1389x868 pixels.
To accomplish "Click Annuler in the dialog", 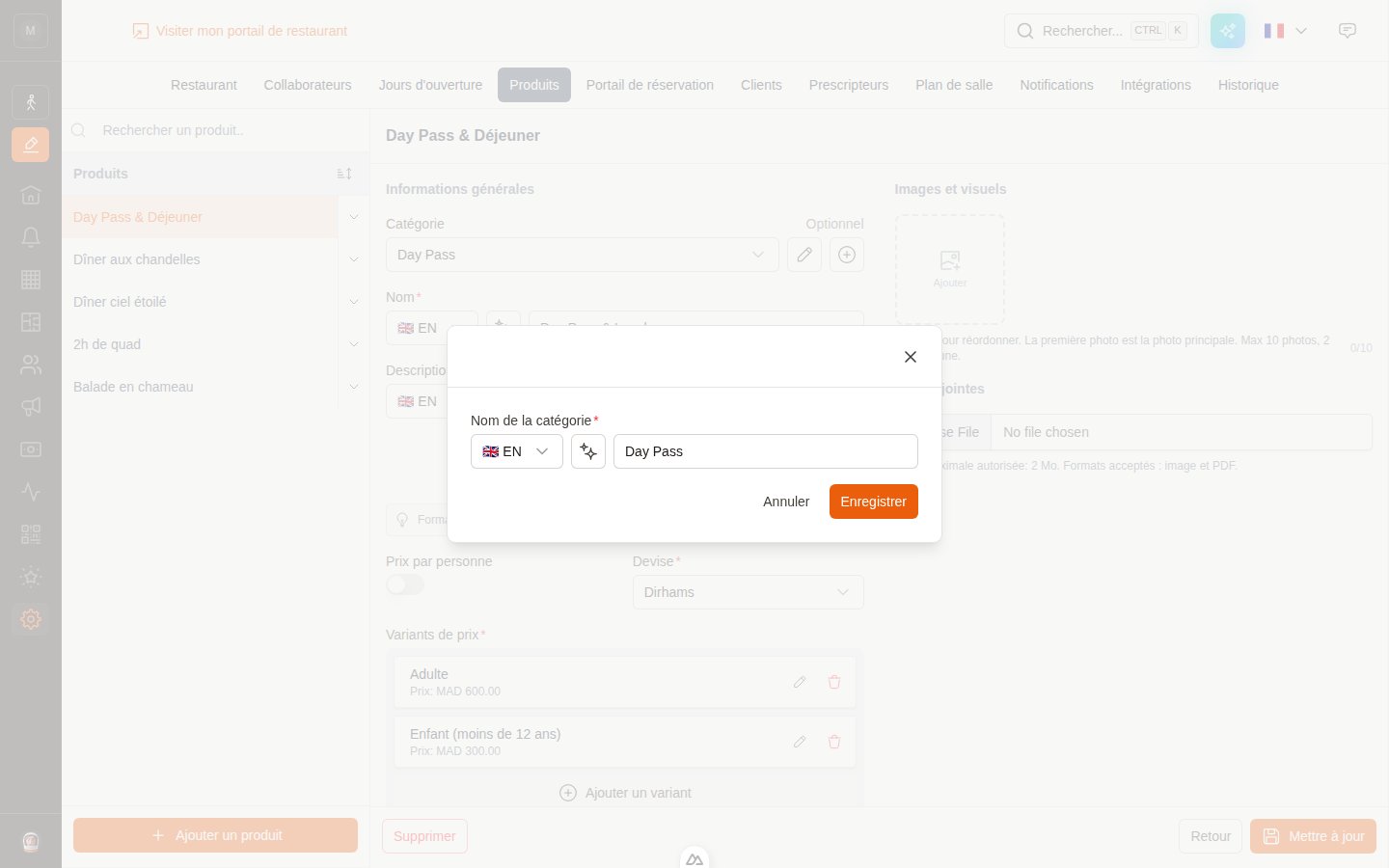I will tap(786, 502).
